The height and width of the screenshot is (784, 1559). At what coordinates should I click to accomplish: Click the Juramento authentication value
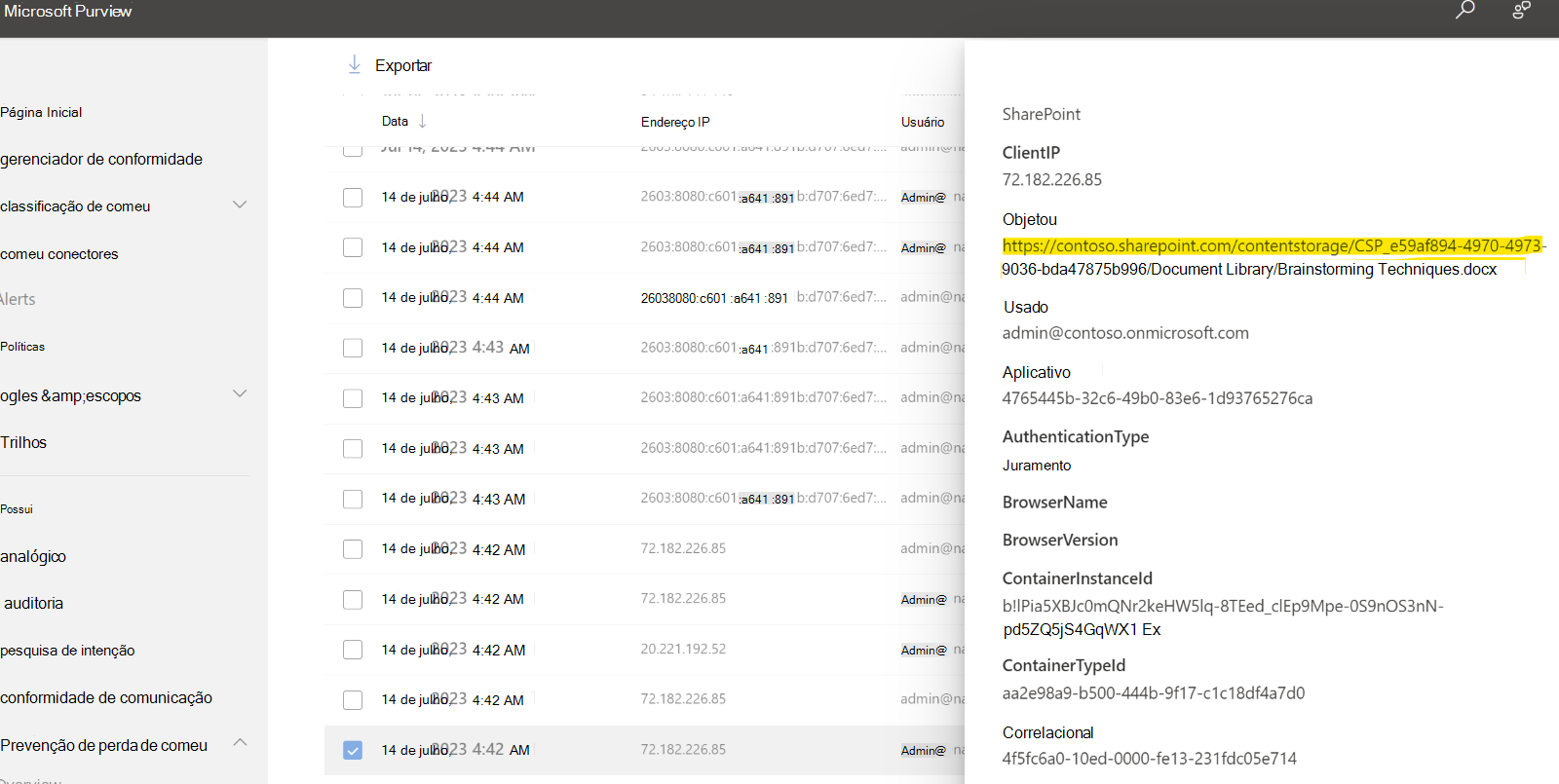[1037, 466]
